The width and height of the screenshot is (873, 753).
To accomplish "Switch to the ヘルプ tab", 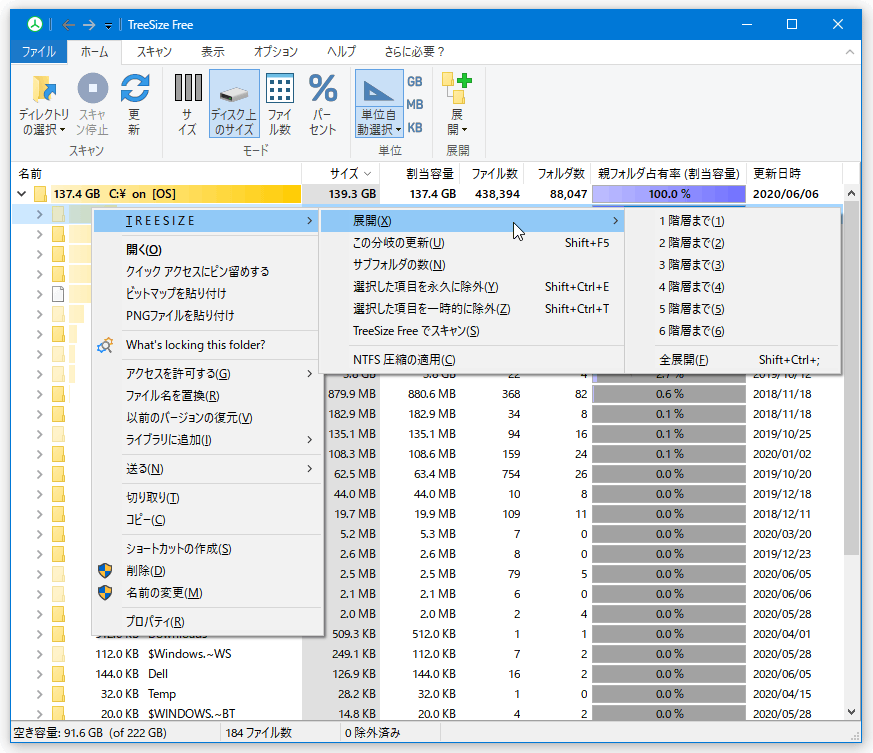I will (341, 52).
